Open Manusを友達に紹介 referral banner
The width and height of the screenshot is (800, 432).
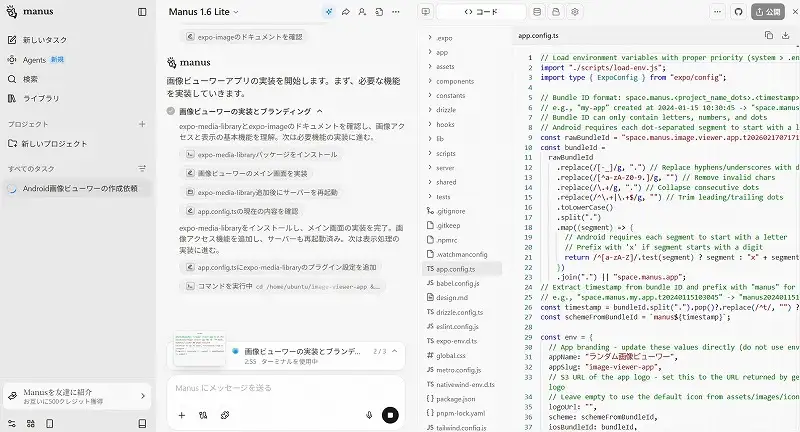tap(78, 396)
